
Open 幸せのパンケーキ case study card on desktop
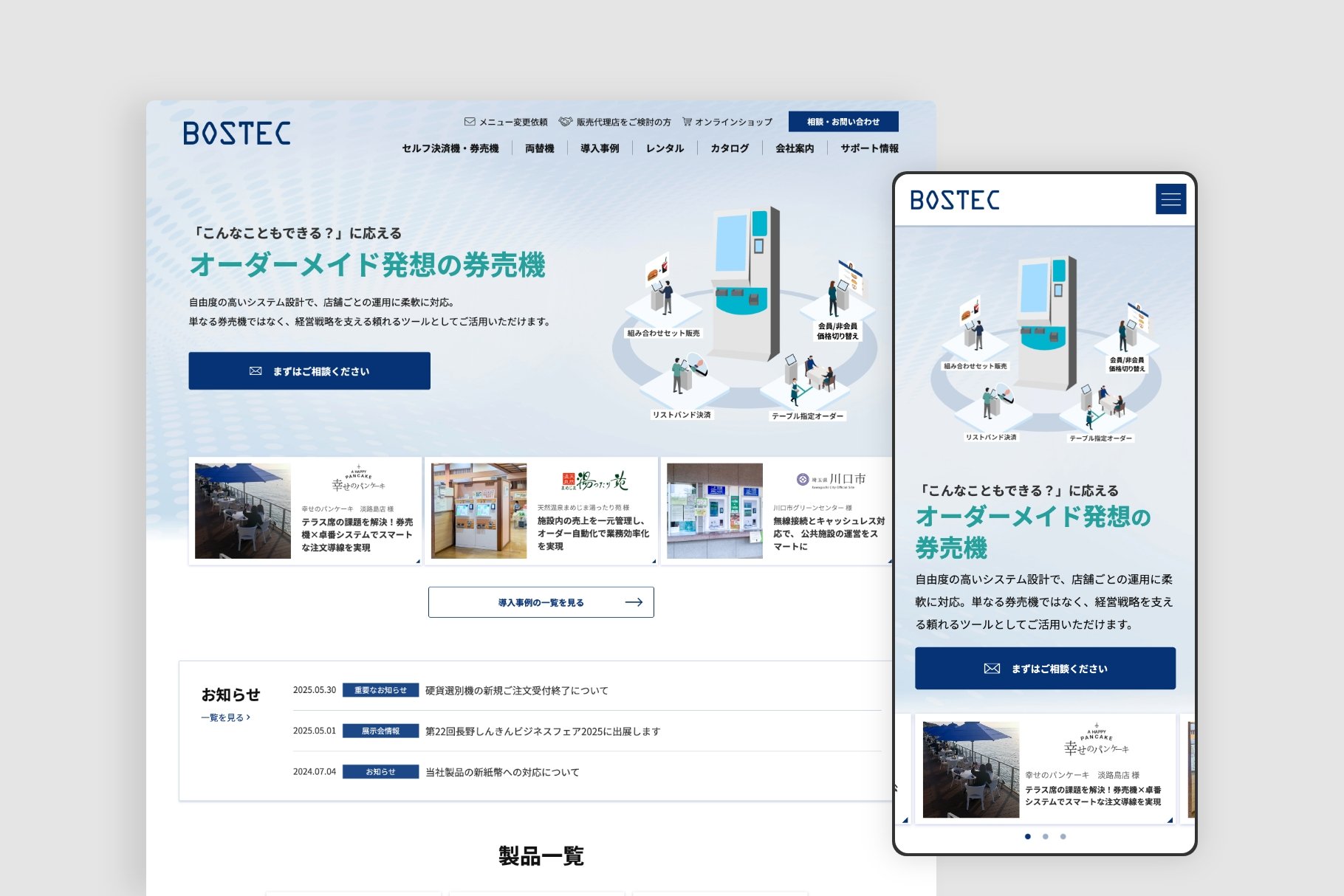pyautogui.click(x=305, y=511)
